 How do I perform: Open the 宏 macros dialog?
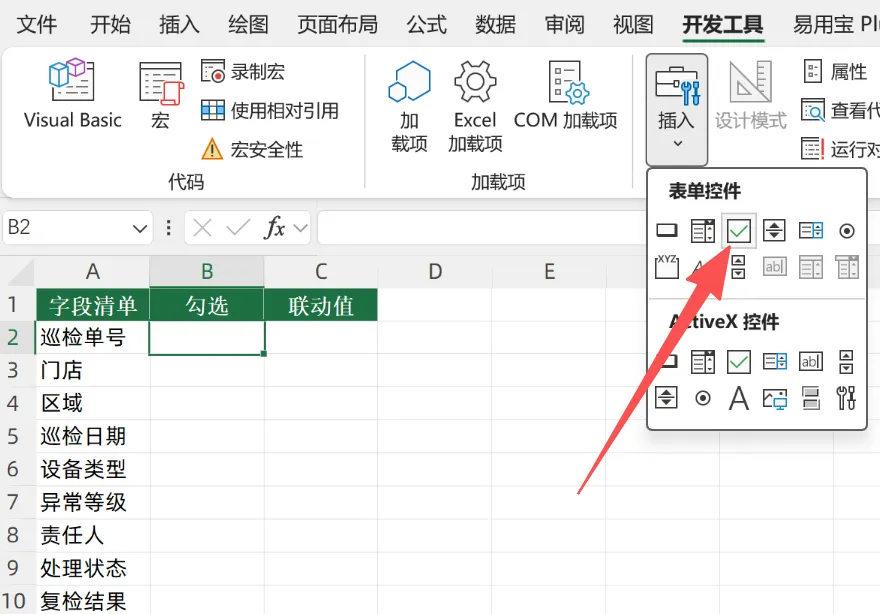(x=161, y=94)
